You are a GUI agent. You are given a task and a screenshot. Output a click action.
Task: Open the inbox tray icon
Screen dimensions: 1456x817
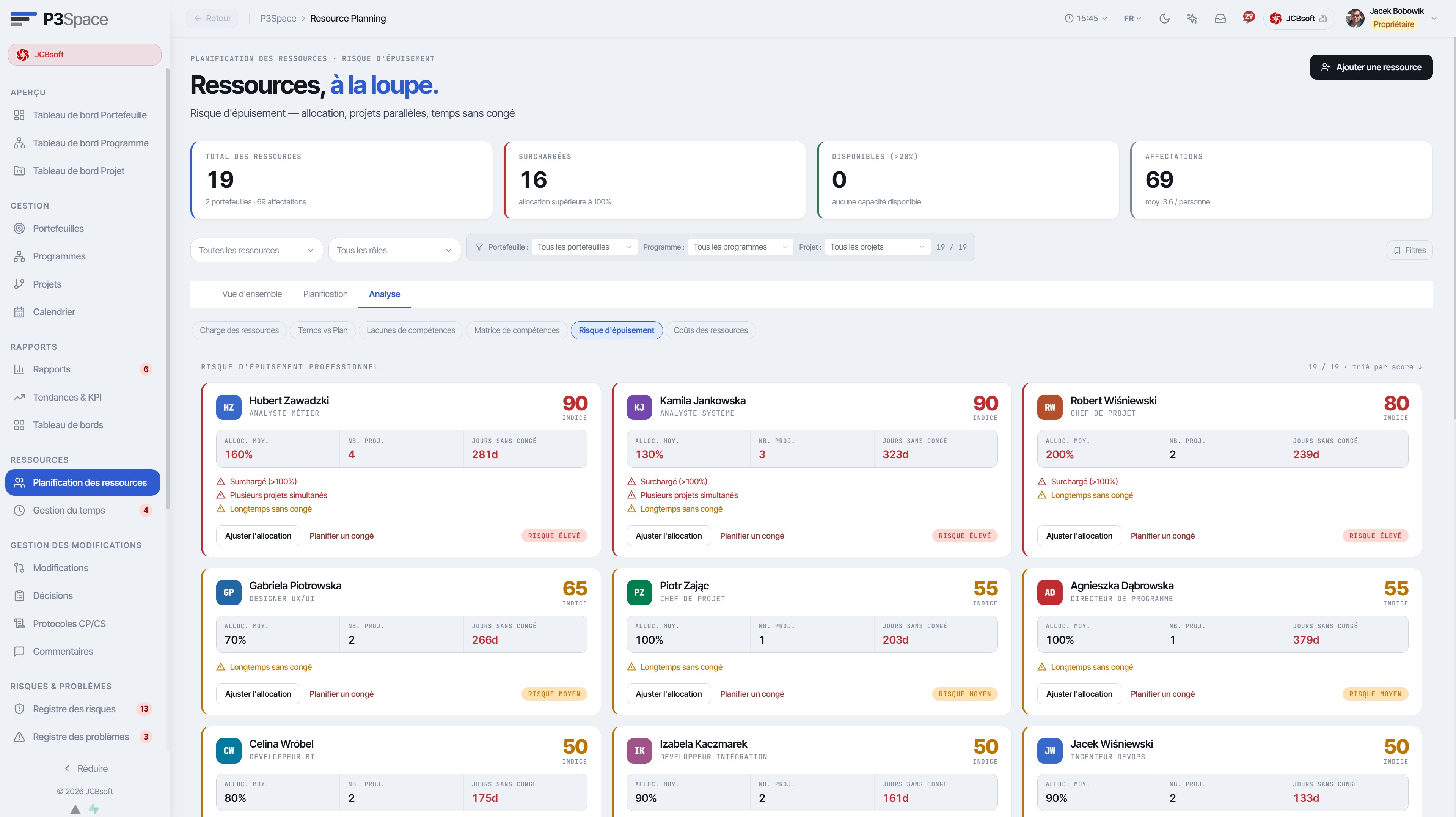click(x=1220, y=19)
